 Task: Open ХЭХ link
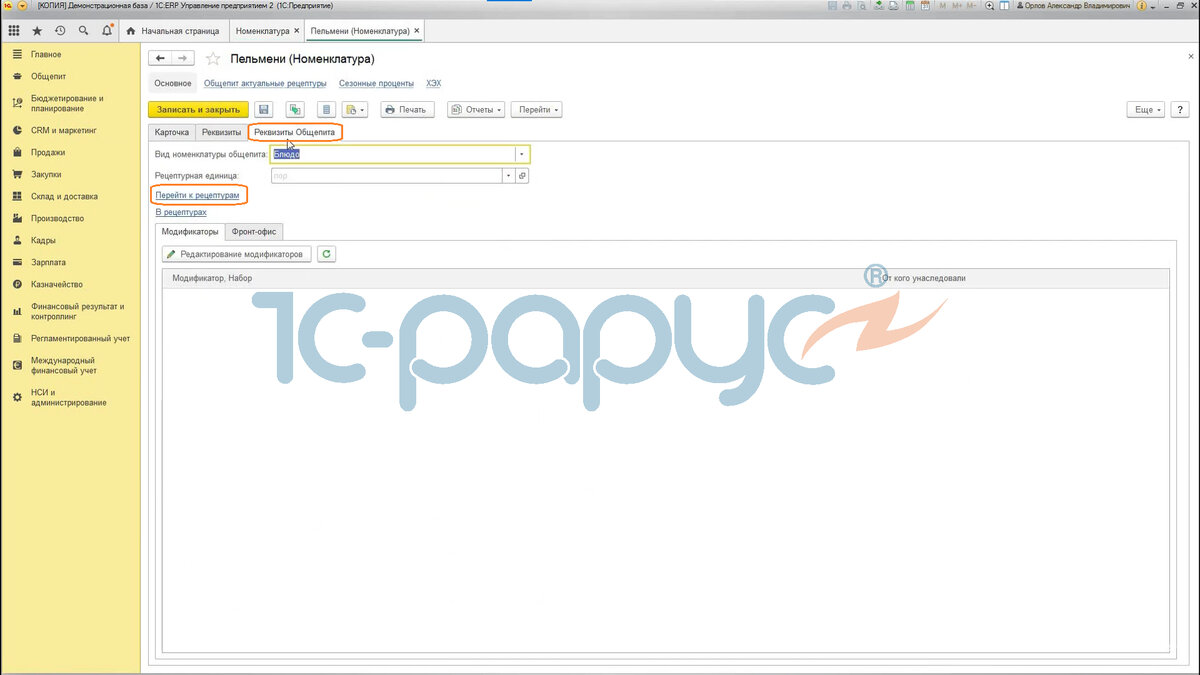(433, 83)
